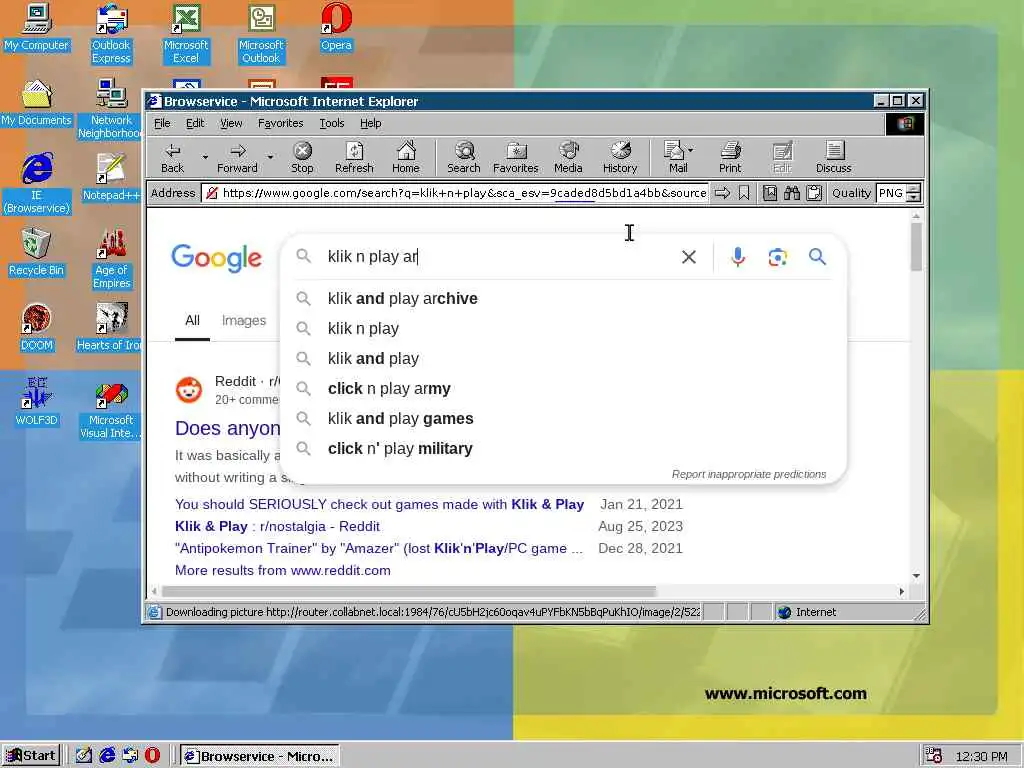Launch Opera from the quick launch bar

coord(152,756)
